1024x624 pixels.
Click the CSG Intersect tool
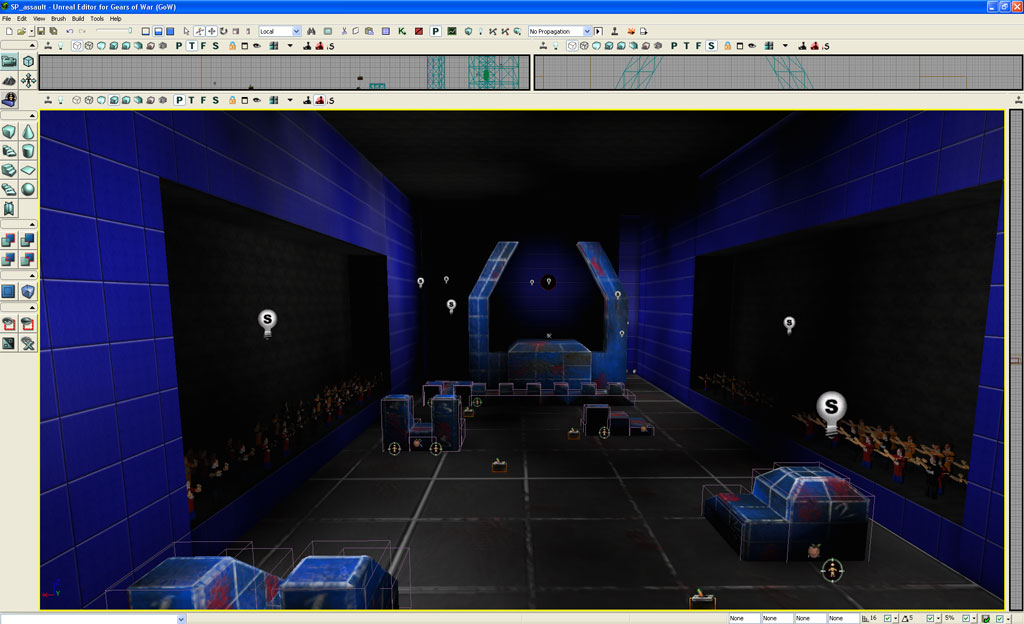tap(9, 259)
